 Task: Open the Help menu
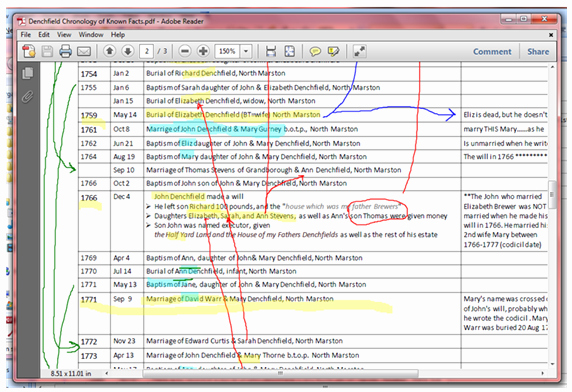[118, 35]
